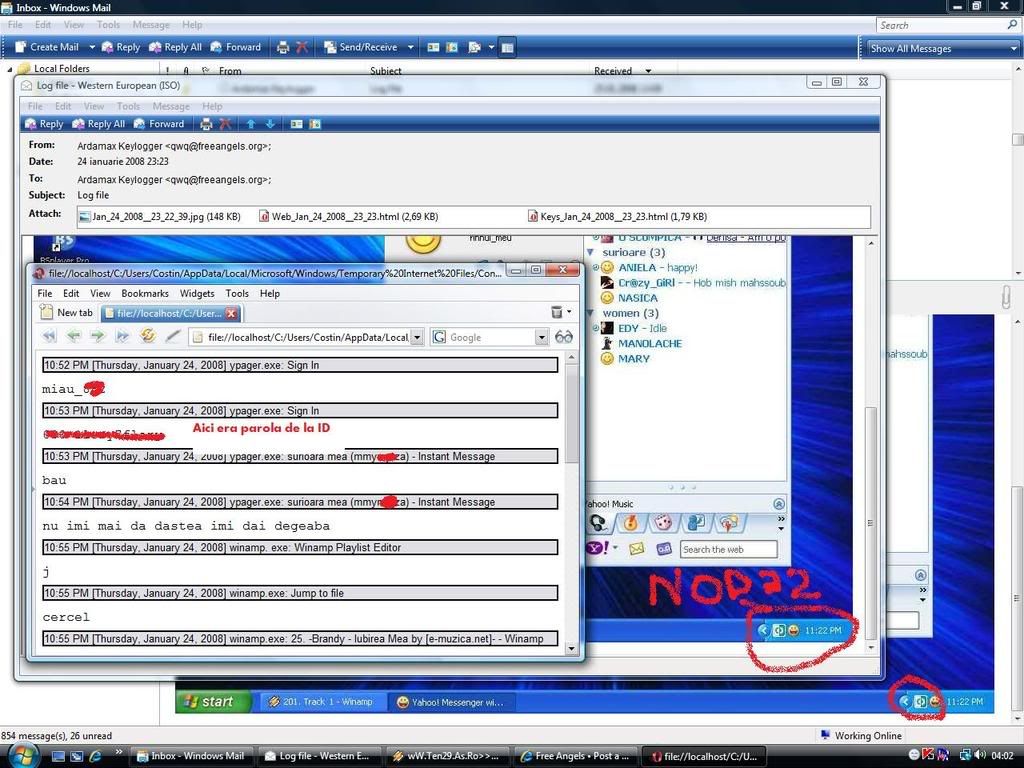The image size is (1024, 768).
Task: Open the Show All Messages dropdown
Action: click(943, 48)
